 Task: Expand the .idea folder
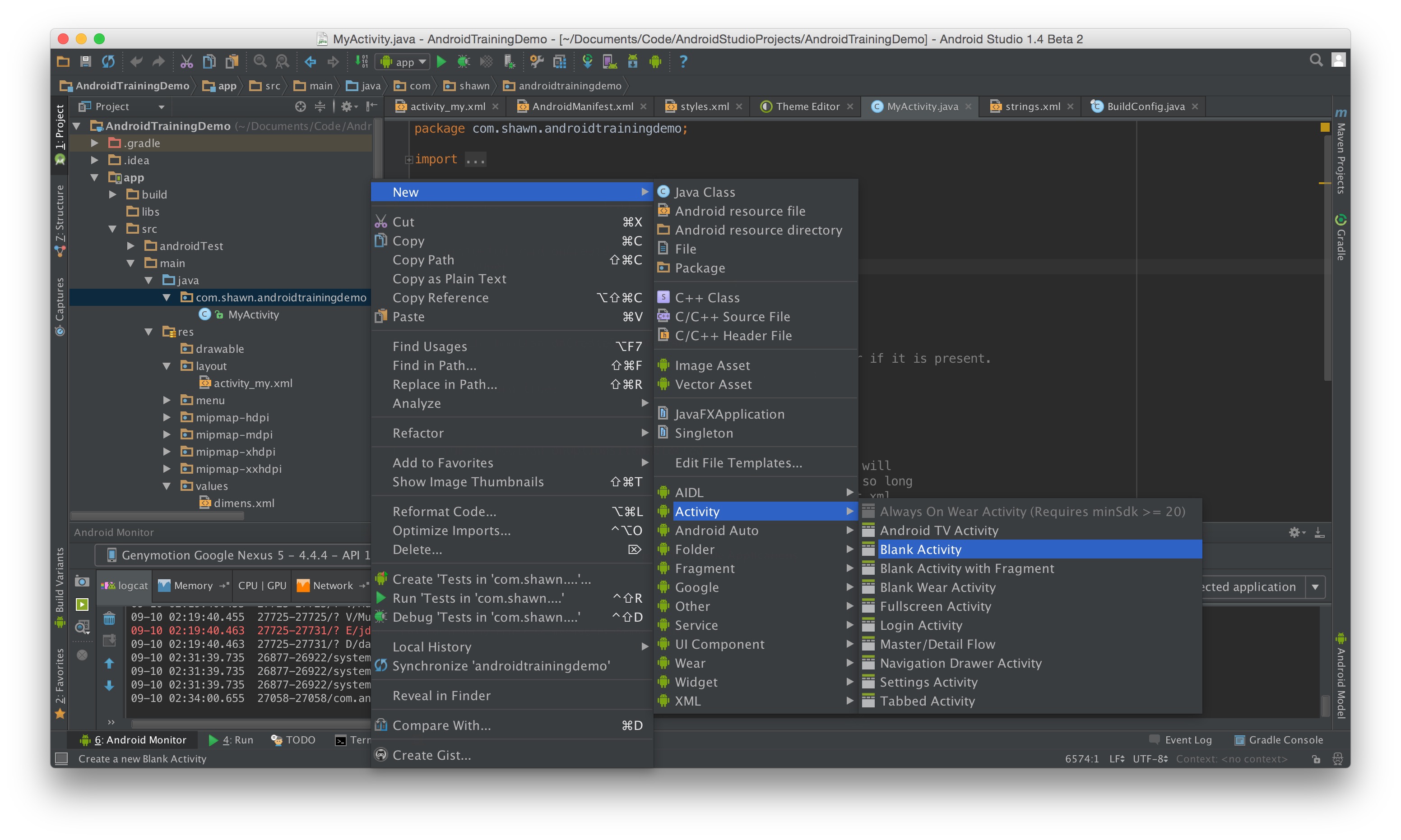[x=95, y=160]
